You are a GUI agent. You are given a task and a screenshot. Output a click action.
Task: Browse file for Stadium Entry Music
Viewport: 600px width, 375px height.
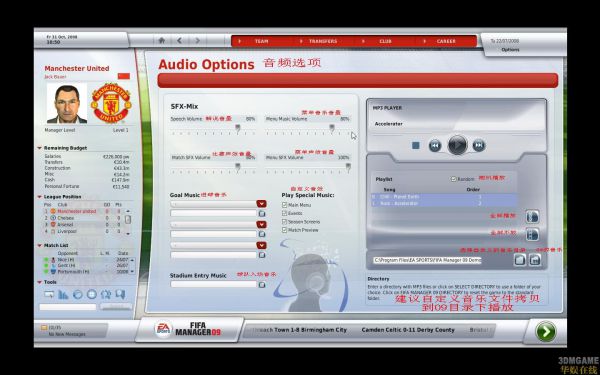262,285
